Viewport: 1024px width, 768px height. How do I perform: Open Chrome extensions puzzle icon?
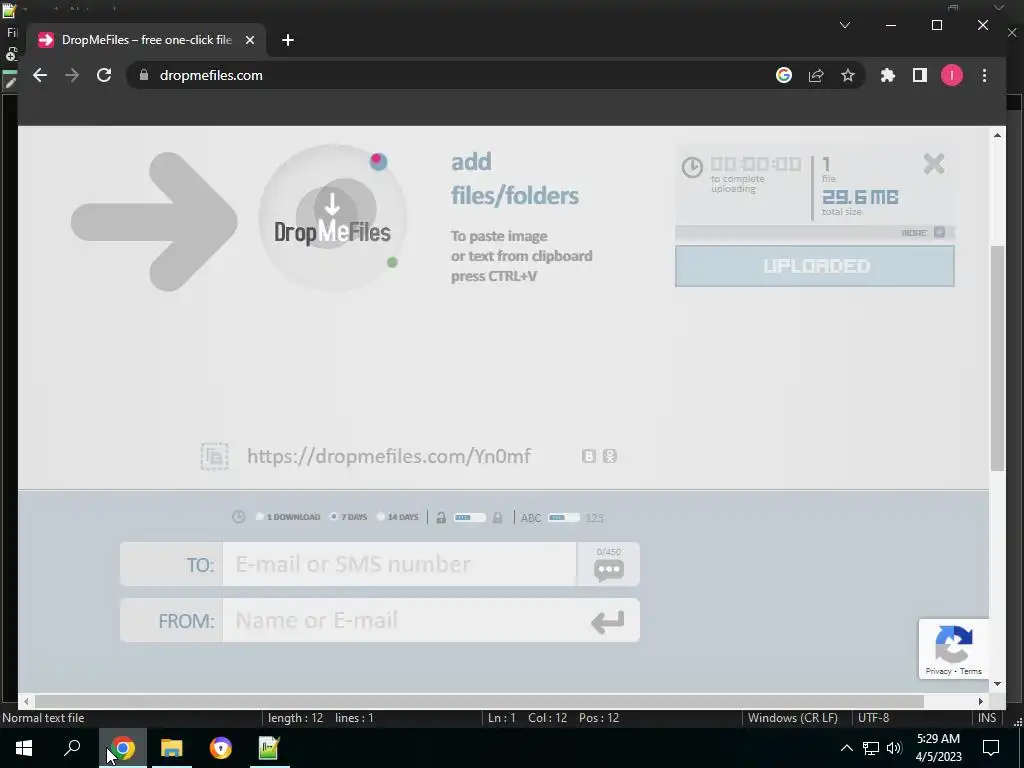point(888,75)
